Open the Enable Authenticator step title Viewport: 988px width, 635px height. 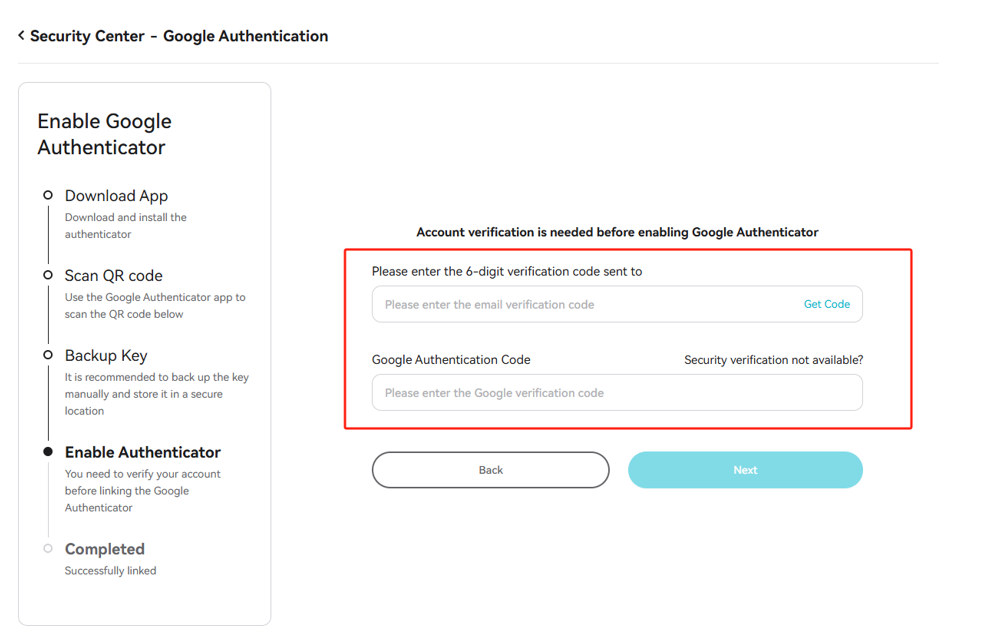143,452
